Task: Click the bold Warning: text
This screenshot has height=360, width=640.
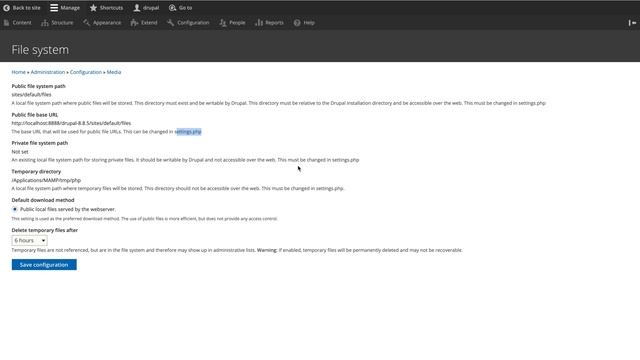Action: pos(267,250)
